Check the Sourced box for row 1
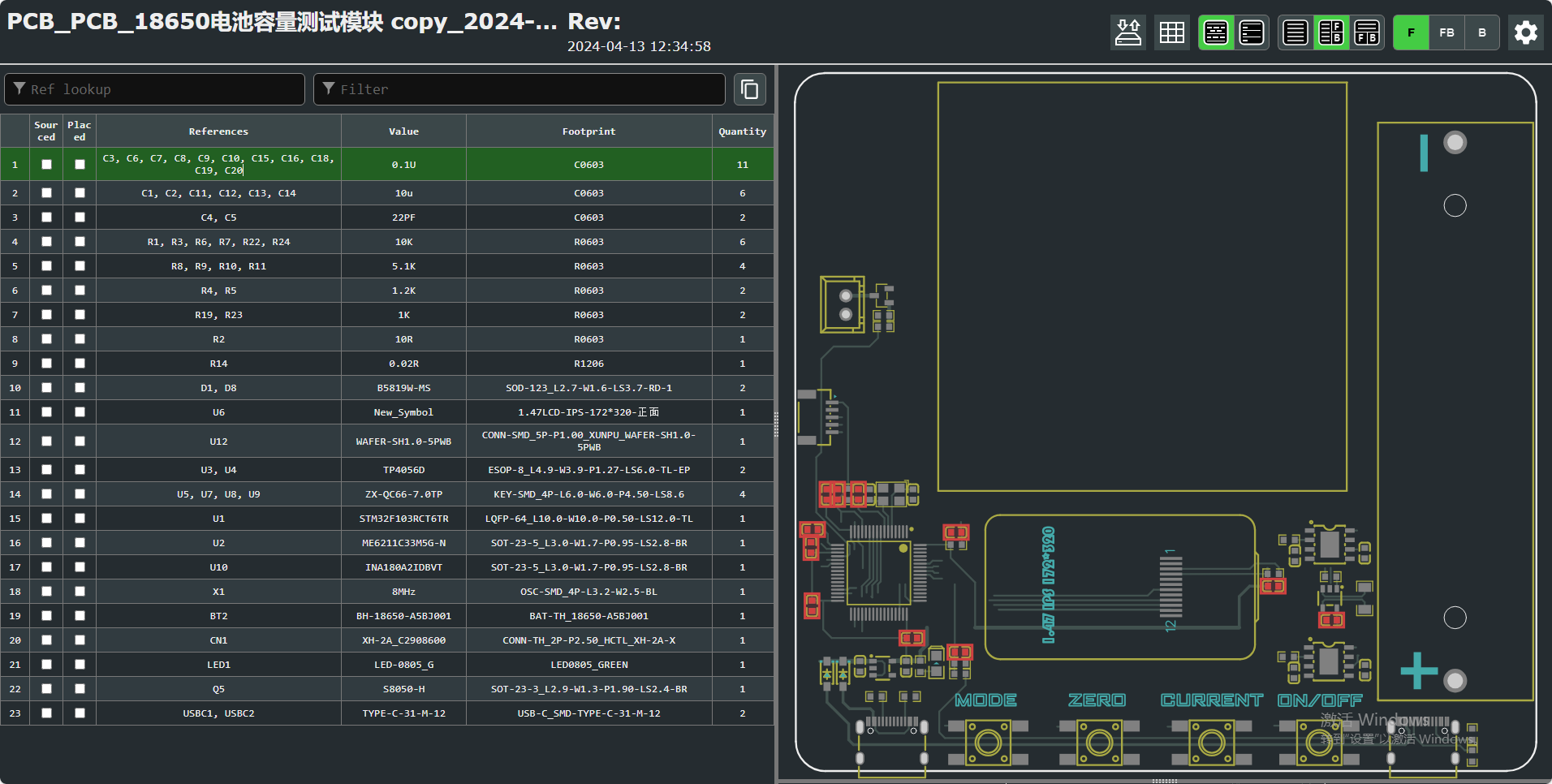Image resolution: width=1552 pixels, height=784 pixels. click(x=46, y=164)
